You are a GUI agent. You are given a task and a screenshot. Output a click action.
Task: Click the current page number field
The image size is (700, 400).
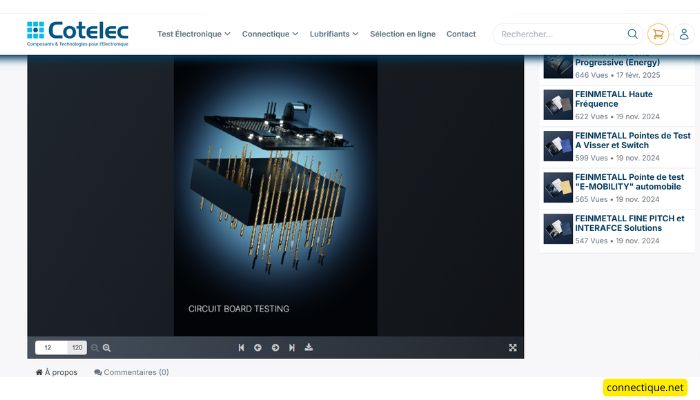click(x=49, y=348)
